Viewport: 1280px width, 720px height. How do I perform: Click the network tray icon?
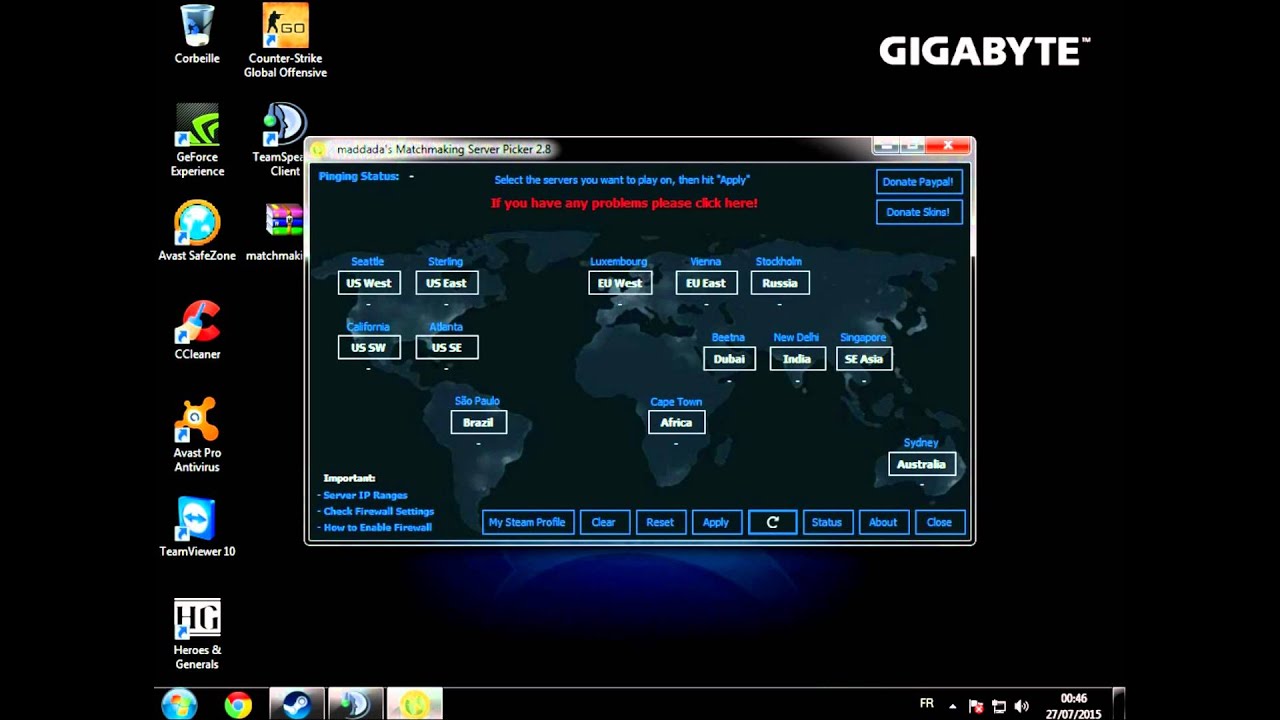[998, 706]
